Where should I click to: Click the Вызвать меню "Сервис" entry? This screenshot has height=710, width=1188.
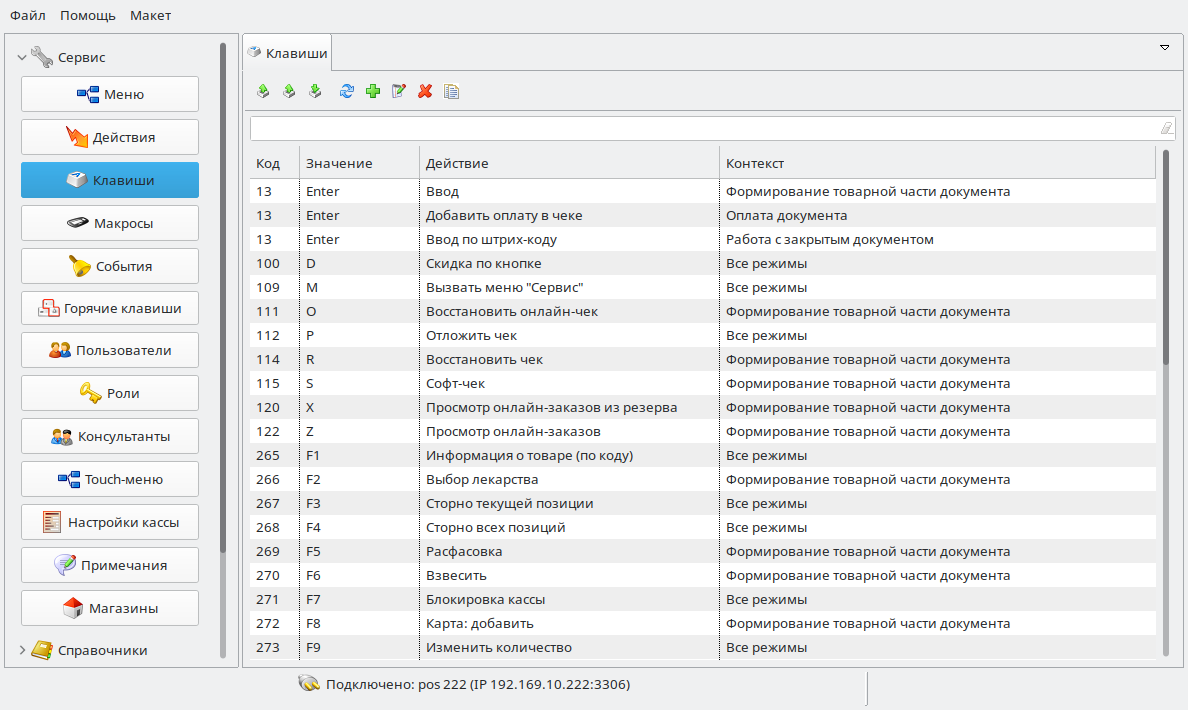(703, 287)
